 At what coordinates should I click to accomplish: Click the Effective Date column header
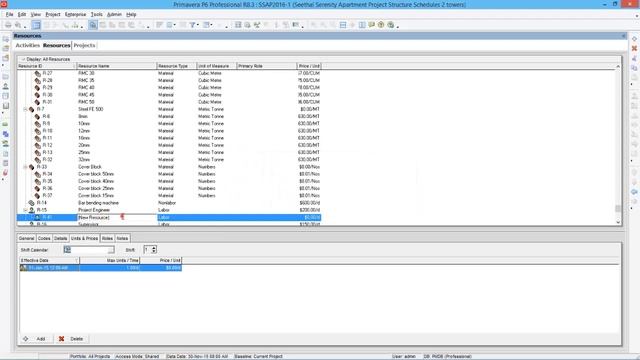tap(49, 260)
